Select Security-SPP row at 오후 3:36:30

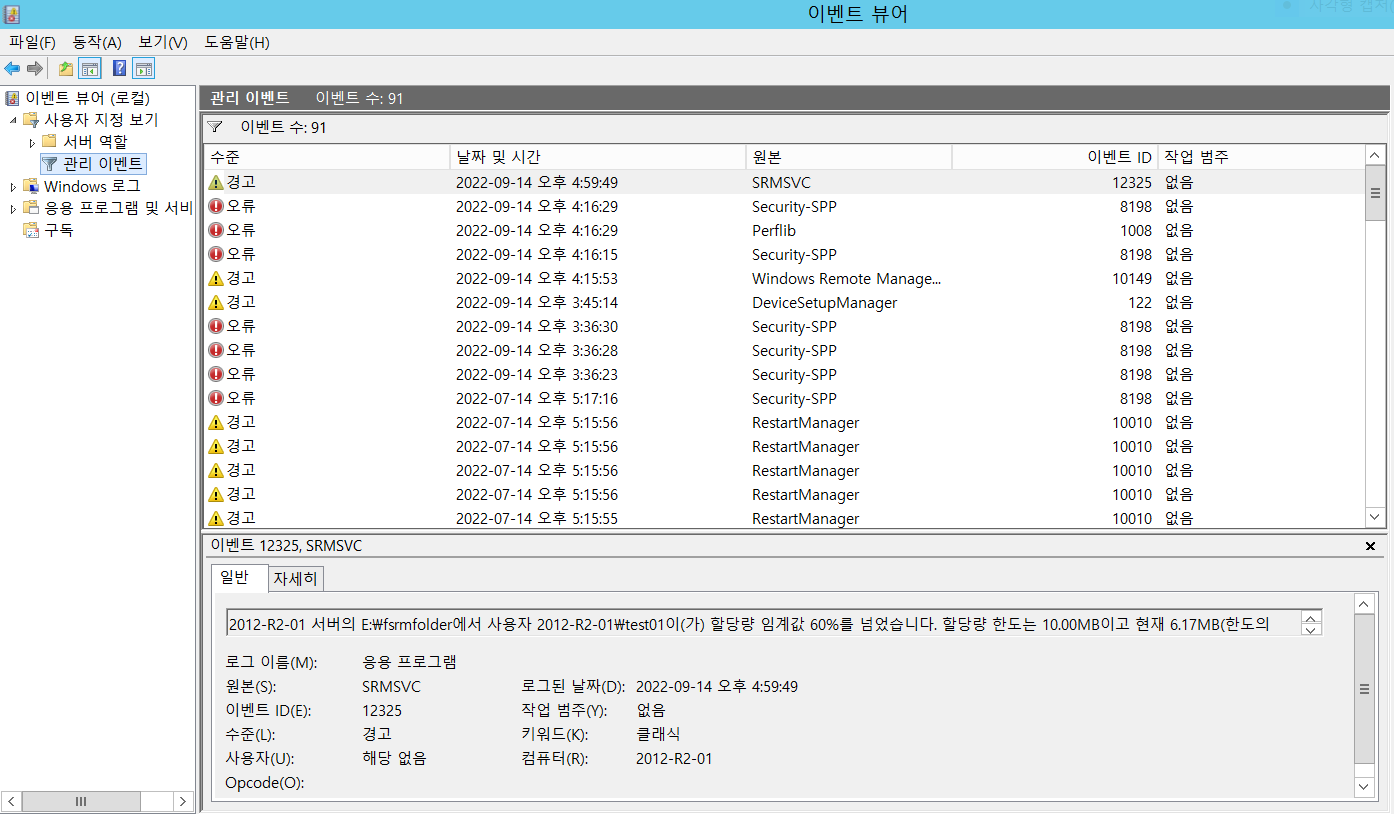coord(784,326)
